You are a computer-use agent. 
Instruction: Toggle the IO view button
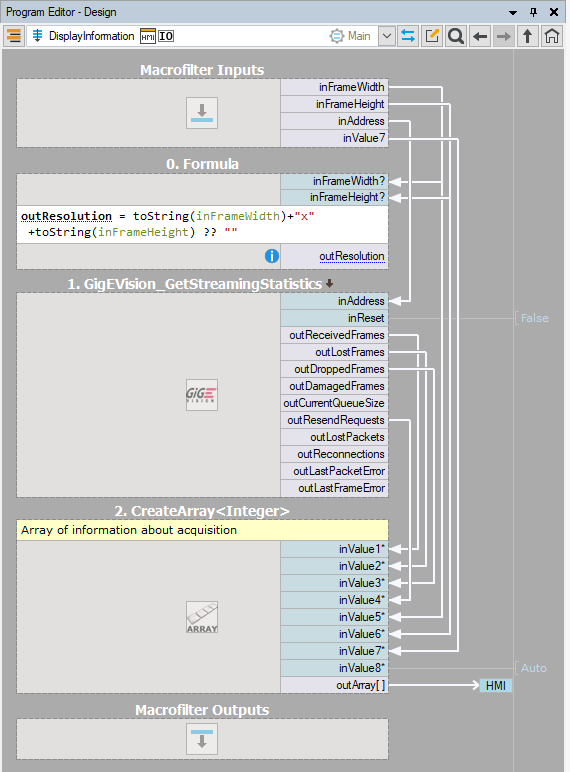point(166,36)
